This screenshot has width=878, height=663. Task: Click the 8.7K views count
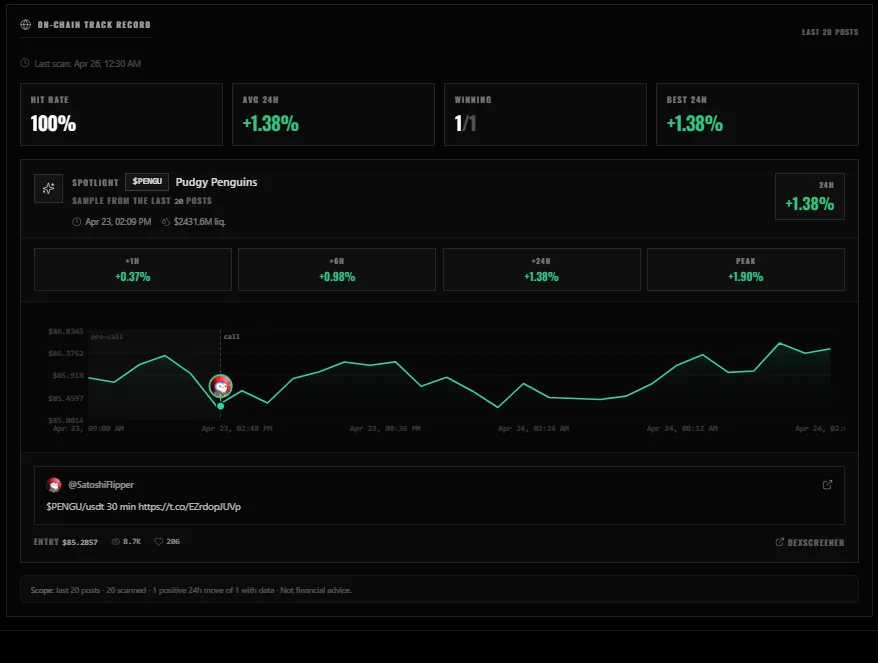click(x=132, y=541)
